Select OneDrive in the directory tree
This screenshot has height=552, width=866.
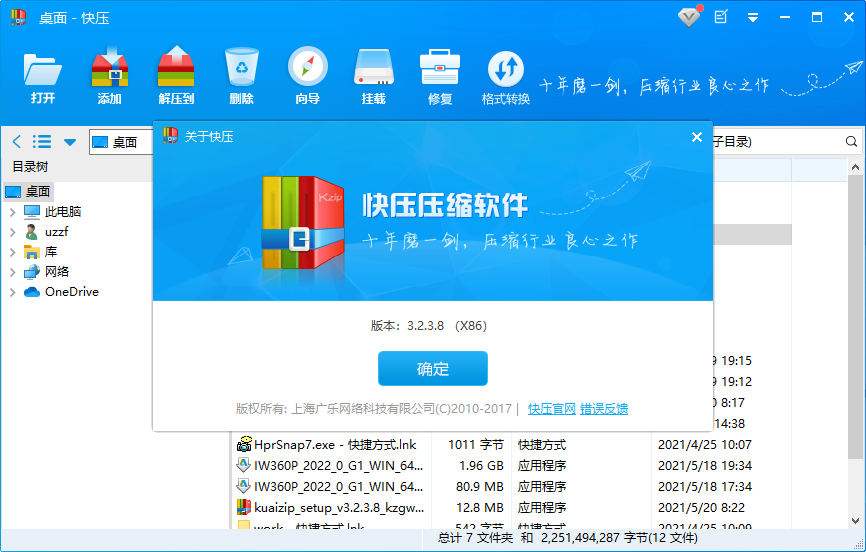[x=61, y=292]
